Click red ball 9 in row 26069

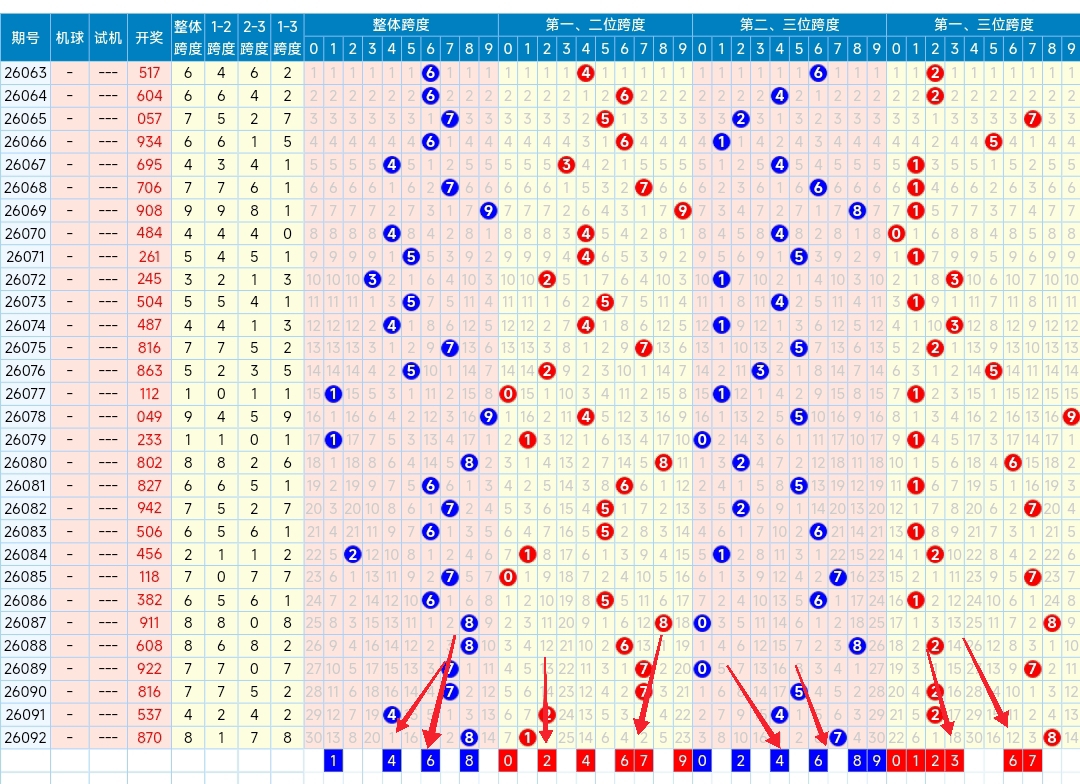(683, 210)
